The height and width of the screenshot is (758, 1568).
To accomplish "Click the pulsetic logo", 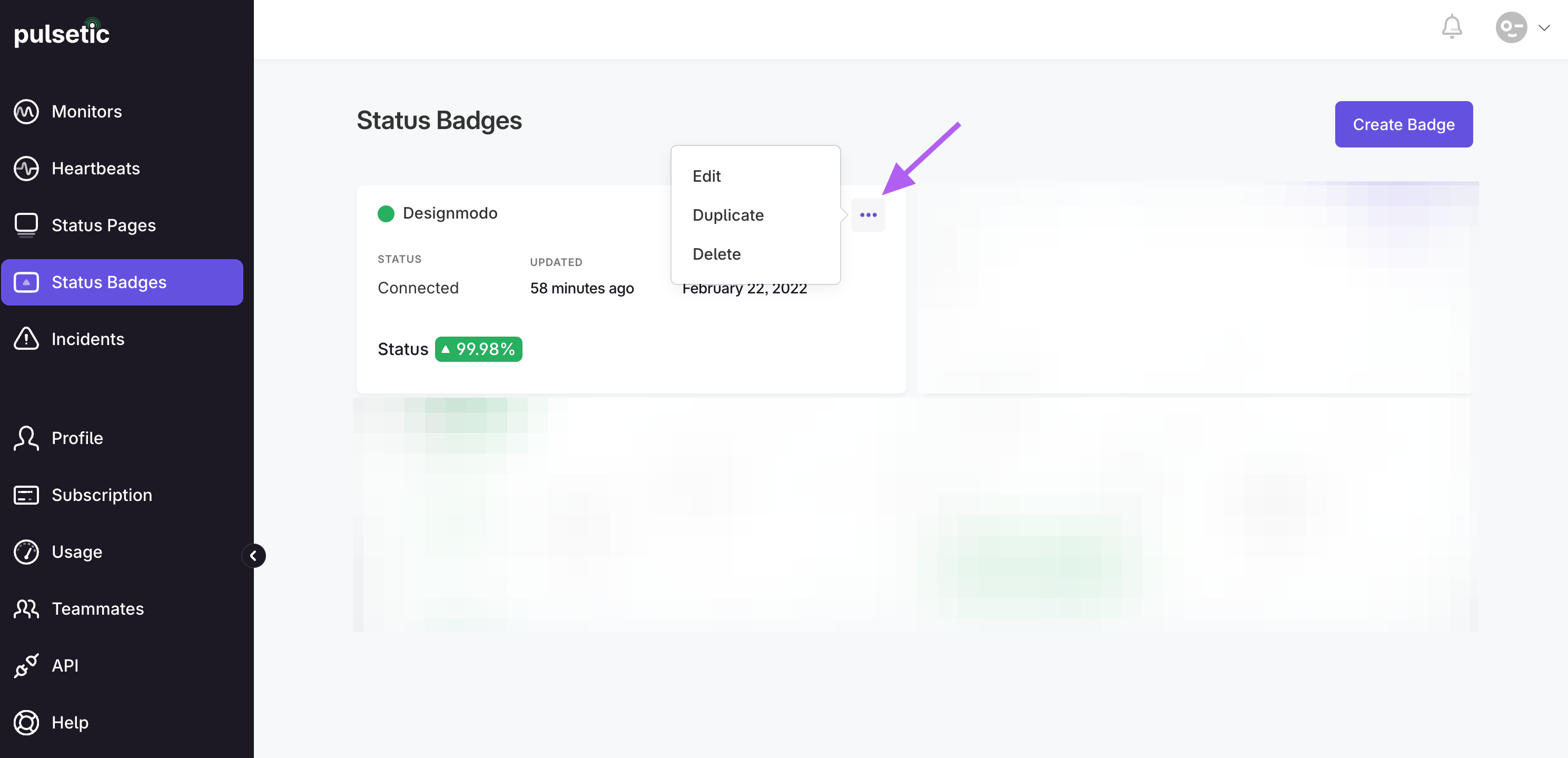I will 62,34.
